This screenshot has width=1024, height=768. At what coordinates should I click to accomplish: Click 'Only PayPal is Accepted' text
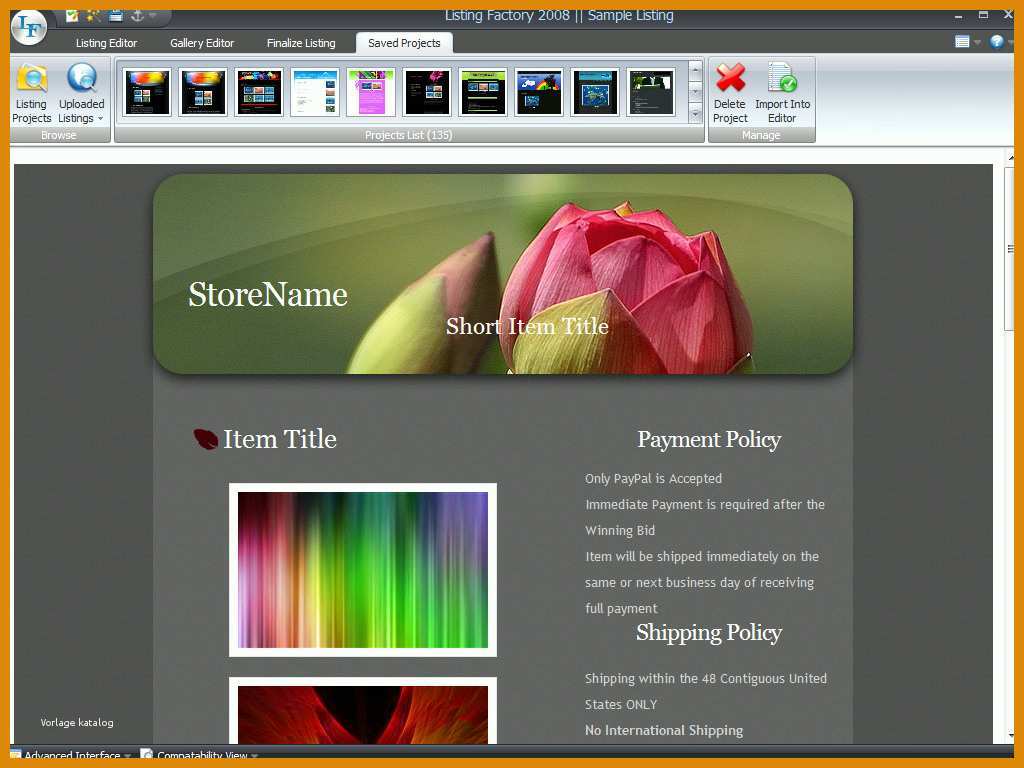pyautogui.click(x=654, y=479)
